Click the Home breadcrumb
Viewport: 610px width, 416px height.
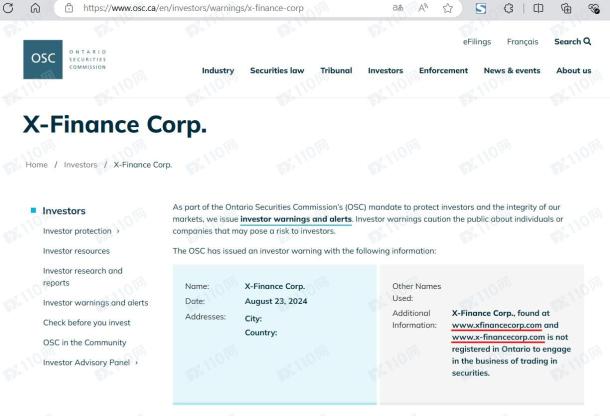[37, 165]
